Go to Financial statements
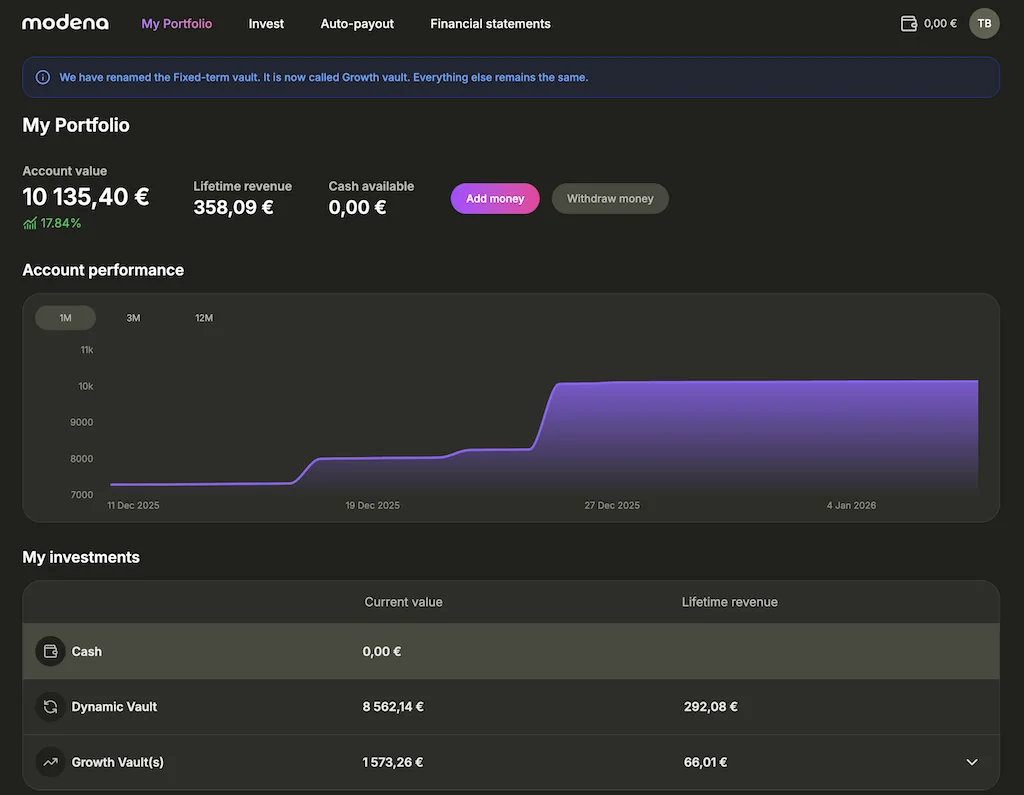Screen dimensions: 1024x795 pyautogui.click(x=490, y=23)
